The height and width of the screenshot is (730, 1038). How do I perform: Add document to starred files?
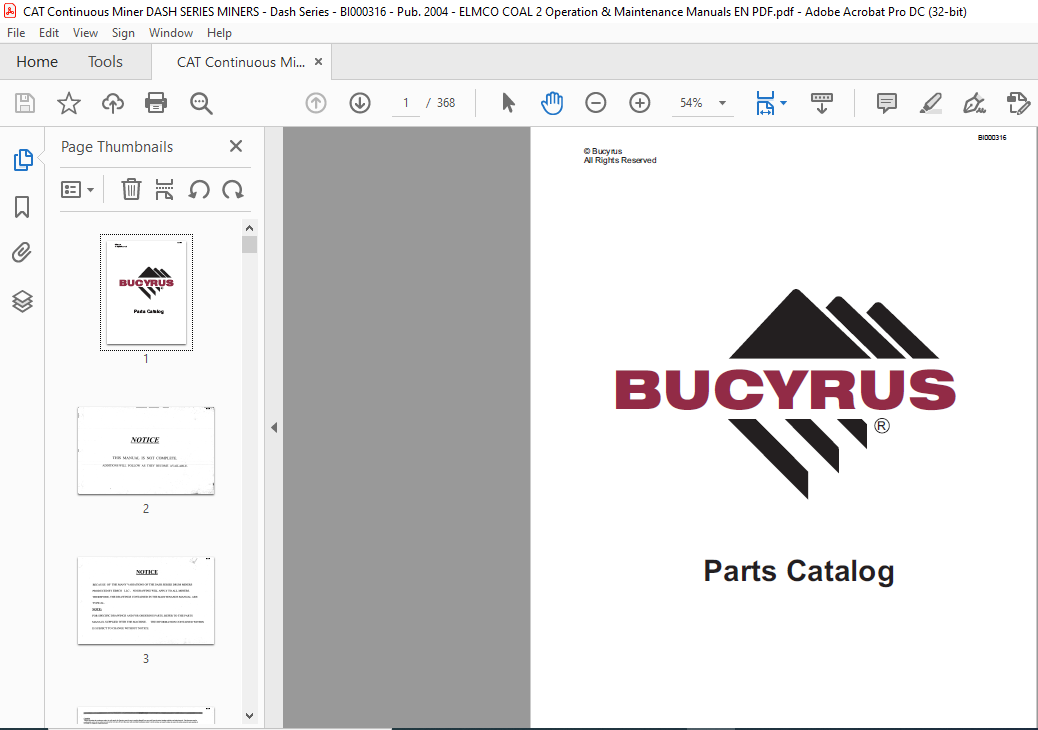pos(69,103)
